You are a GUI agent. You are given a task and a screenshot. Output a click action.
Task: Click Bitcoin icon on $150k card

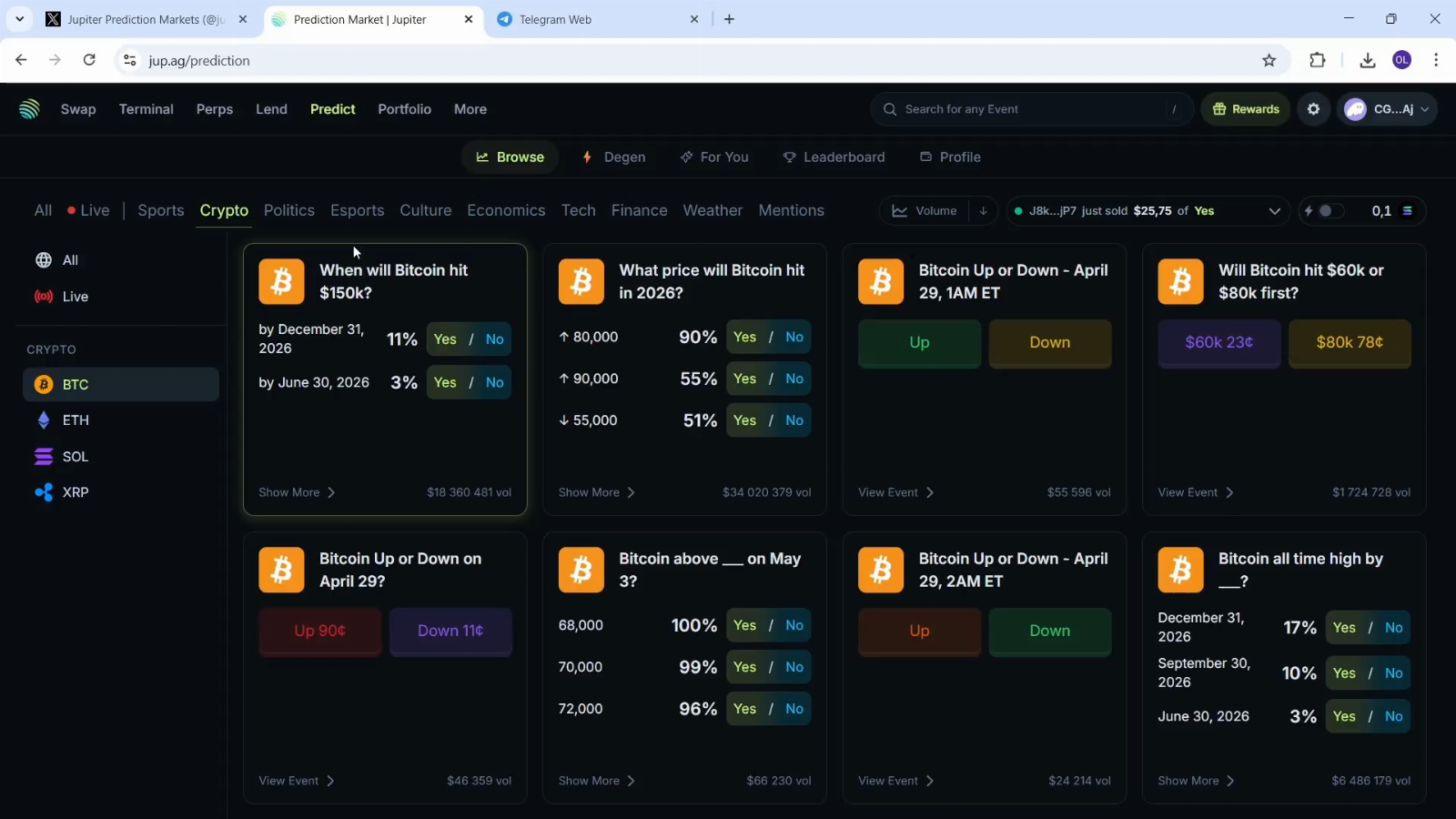[x=281, y=281]
